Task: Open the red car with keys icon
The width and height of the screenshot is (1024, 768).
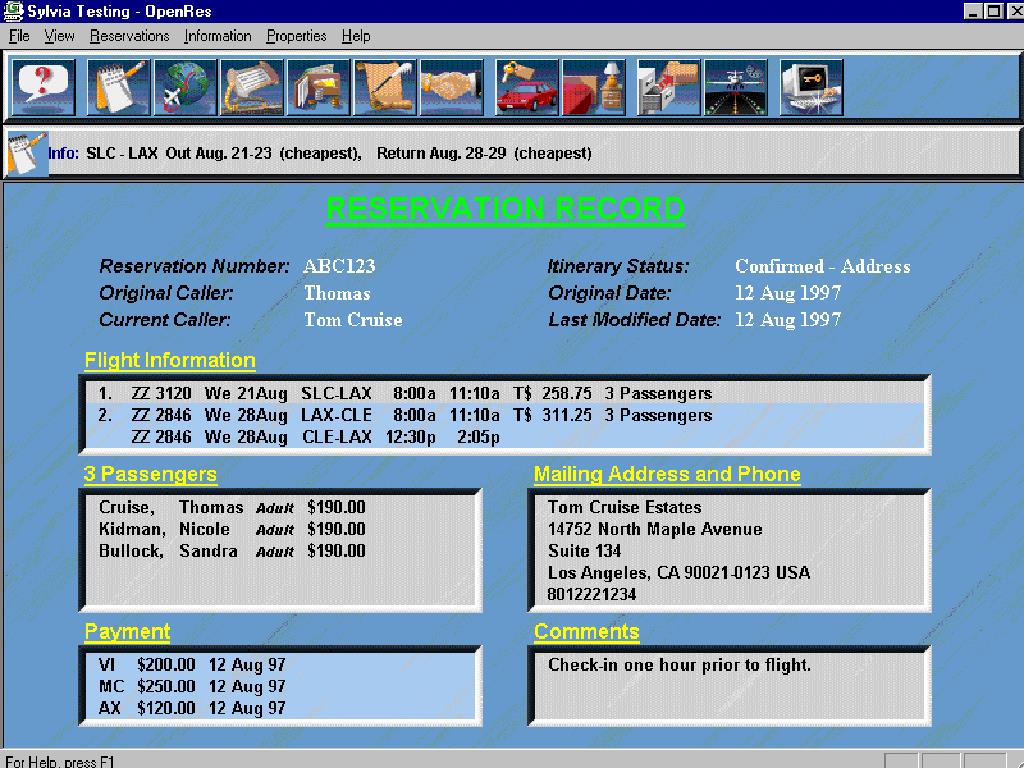Action: click(x=527, y=88)
